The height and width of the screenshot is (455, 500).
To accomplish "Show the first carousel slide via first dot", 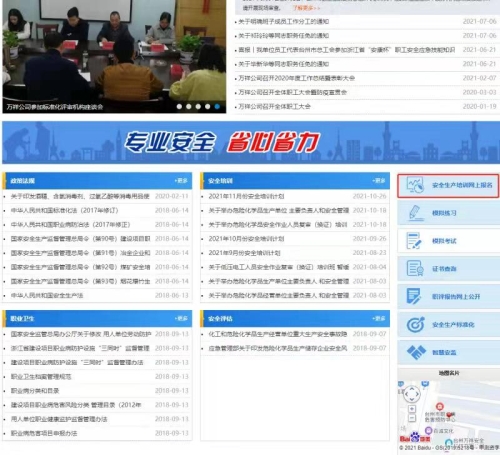I will (179, 106).
